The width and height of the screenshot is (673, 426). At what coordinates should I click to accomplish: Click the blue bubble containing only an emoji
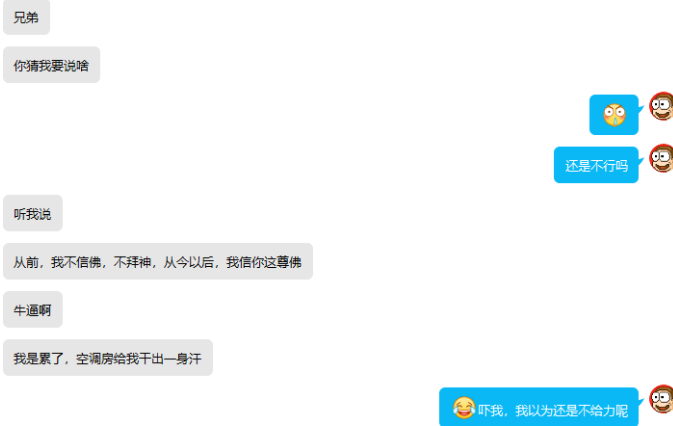coord(614,115)
